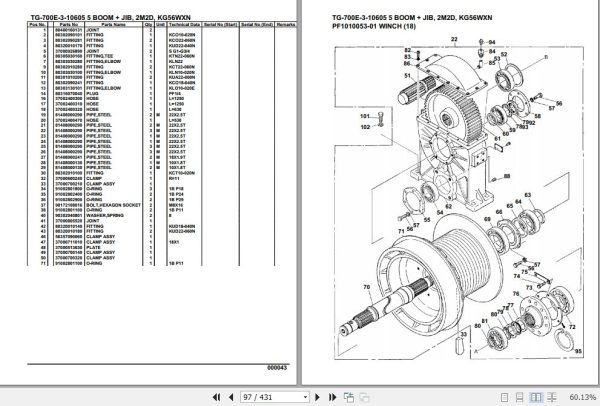Click 'WASHER,SPRING' in the parts list
600x406 pixels.
click(x=105, y=215)
